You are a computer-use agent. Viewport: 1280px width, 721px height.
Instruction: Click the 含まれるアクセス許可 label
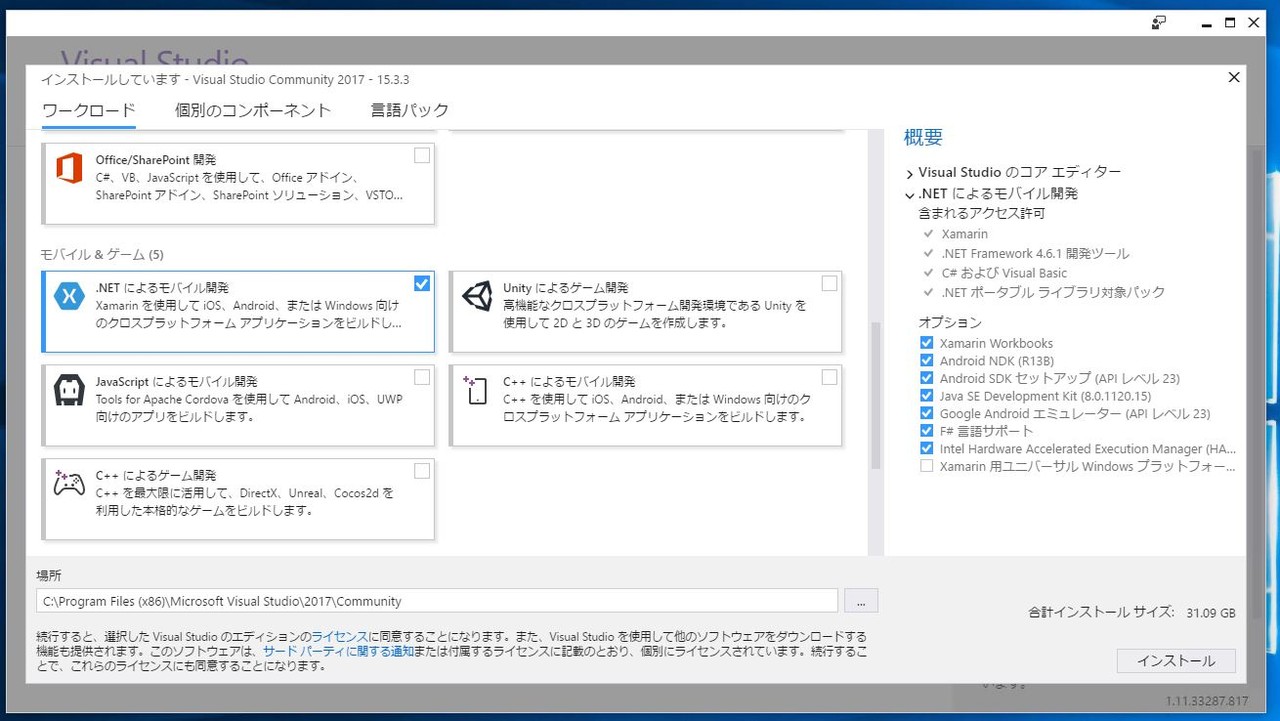pos(982,213)
